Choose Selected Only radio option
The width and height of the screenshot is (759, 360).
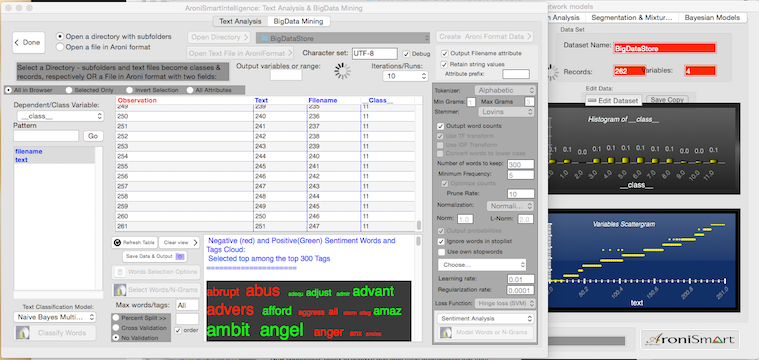[x=69, y=90]
